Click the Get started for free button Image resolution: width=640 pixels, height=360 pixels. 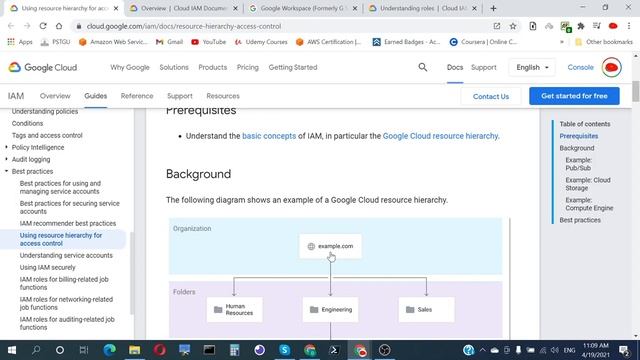point(574,96)
